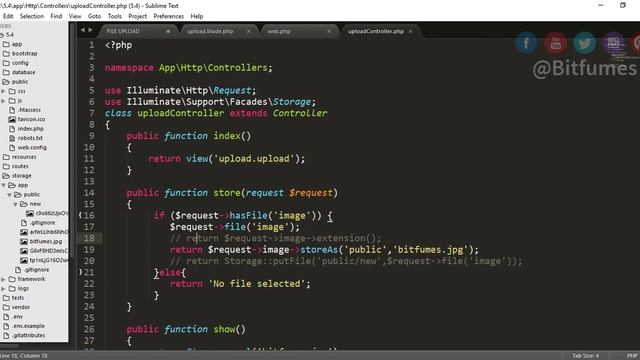Click the 'bitfumes.jpg' string on line 19
Image resolution: width=640 pixels, height=360 pixels.
tap(430, 249)
